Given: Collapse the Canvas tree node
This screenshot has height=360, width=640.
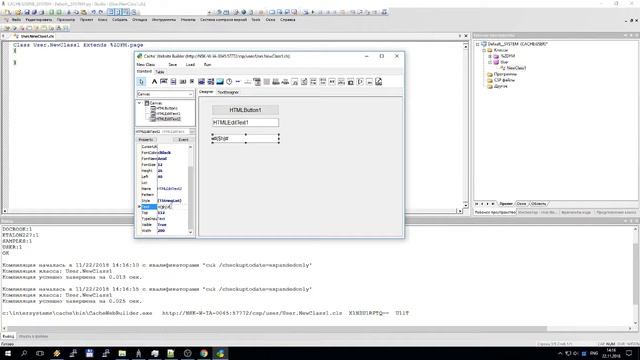Looking at the screenshot, I should (140, 103).
